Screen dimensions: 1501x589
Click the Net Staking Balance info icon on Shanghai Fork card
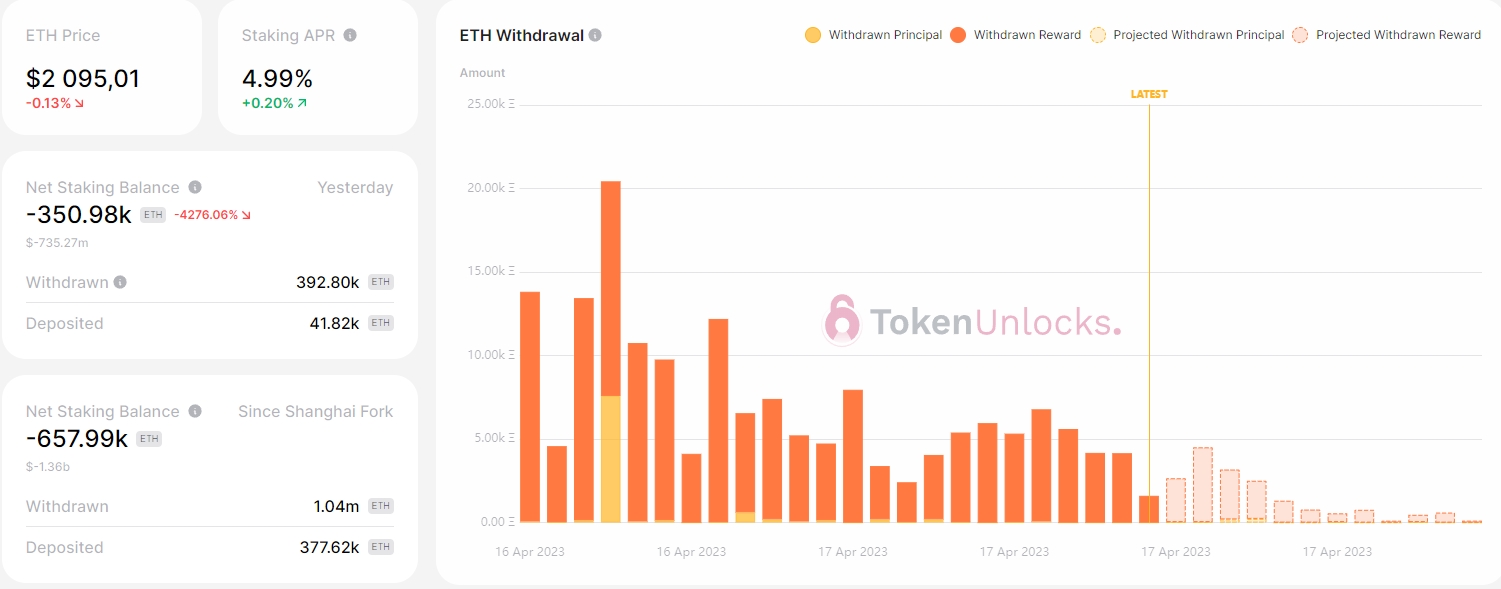click(x=194, y=411)
